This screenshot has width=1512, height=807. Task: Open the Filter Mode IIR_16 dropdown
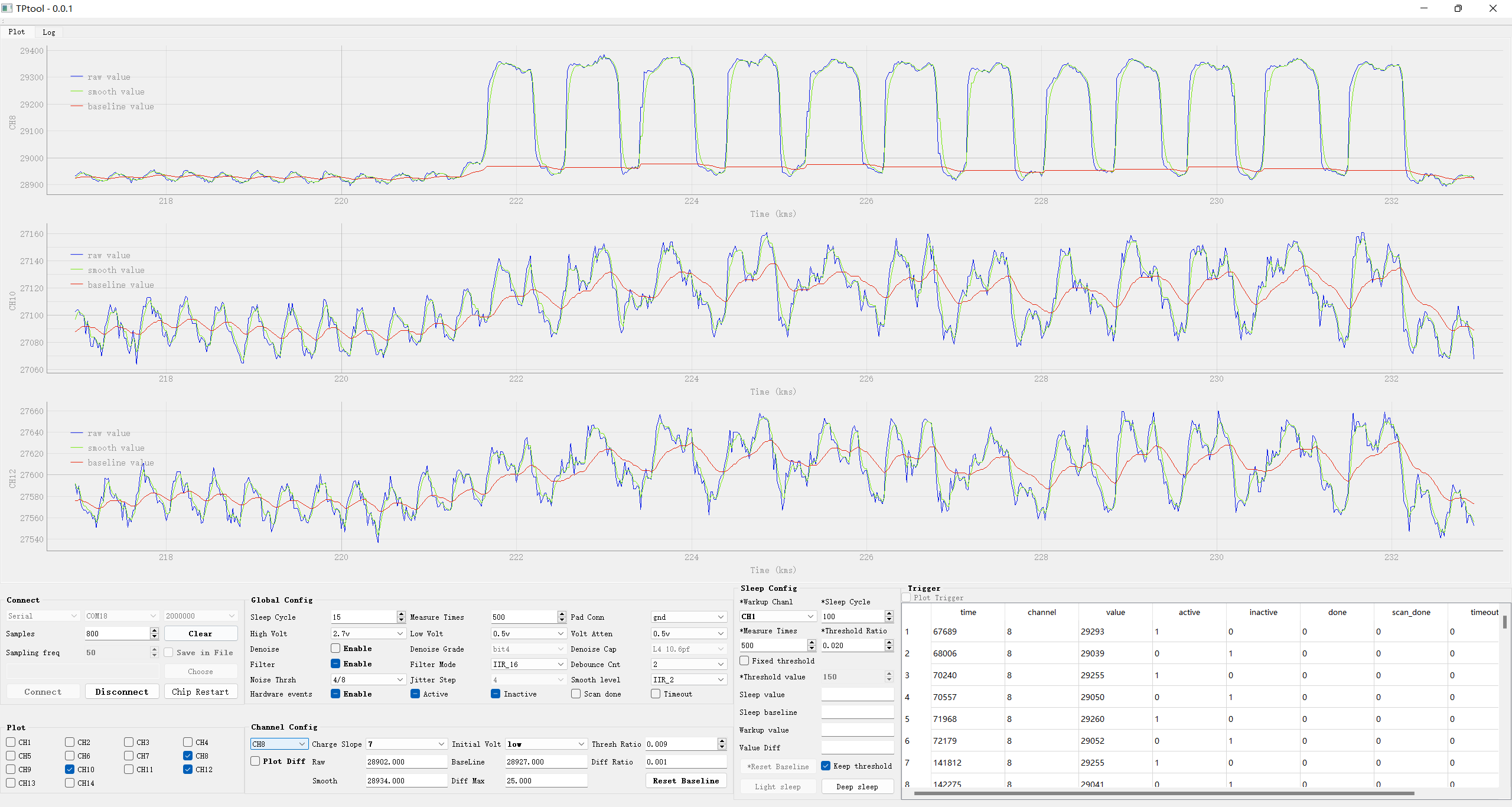[529, 664]
